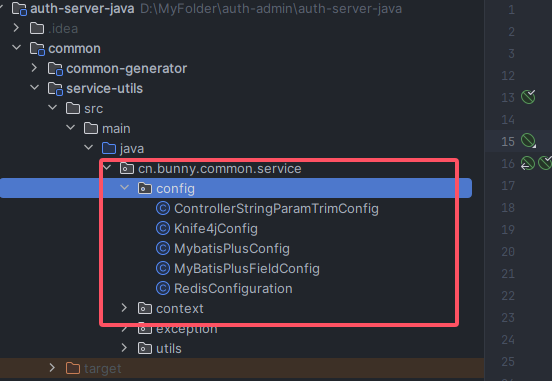Collapse the service-utils module

(34, 88)
